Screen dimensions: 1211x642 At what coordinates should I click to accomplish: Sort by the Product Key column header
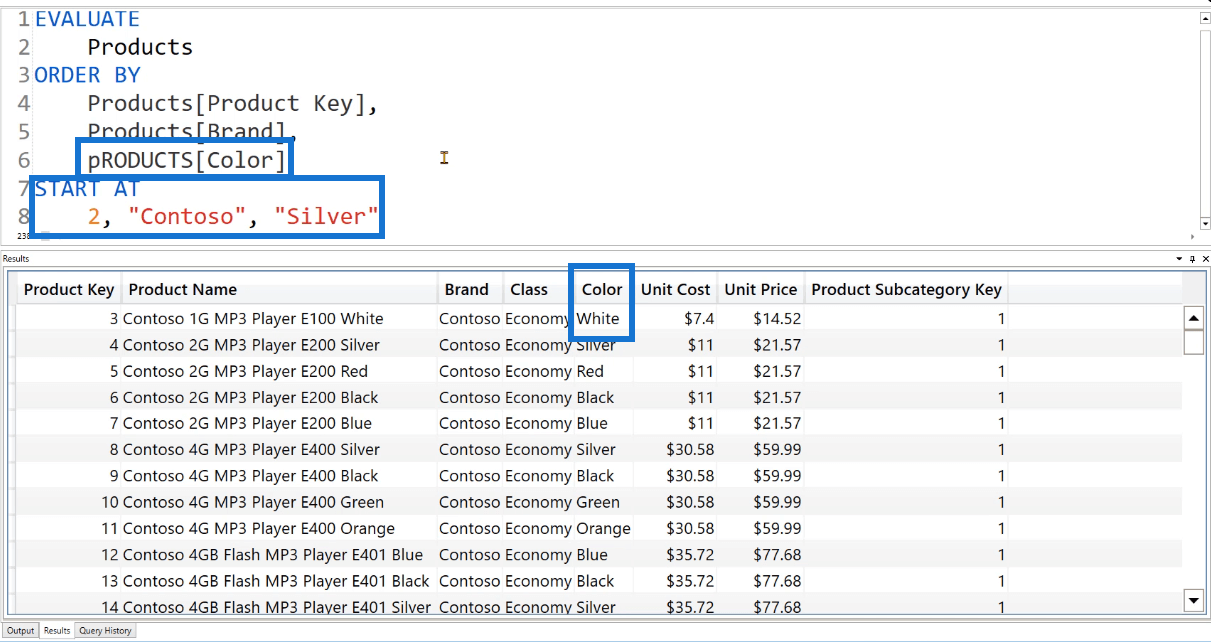coord(69,289)
